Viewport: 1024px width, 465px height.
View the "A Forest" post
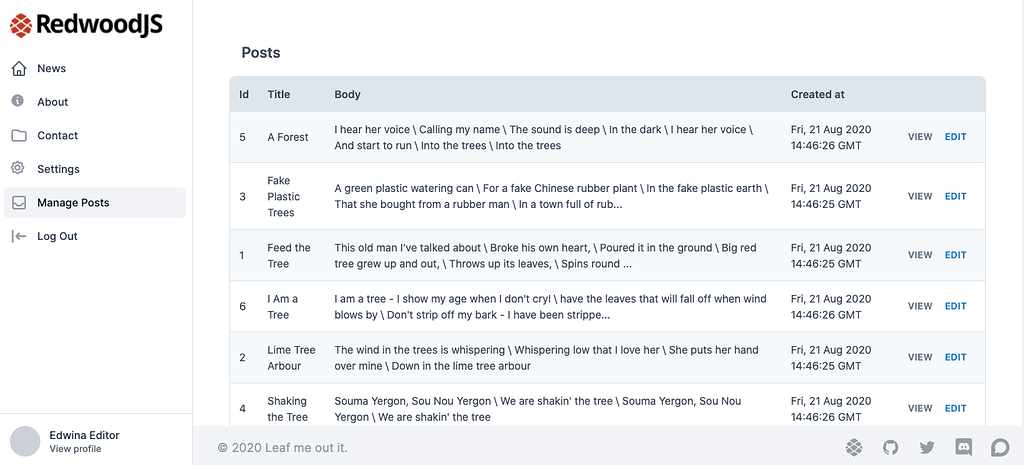919,137
